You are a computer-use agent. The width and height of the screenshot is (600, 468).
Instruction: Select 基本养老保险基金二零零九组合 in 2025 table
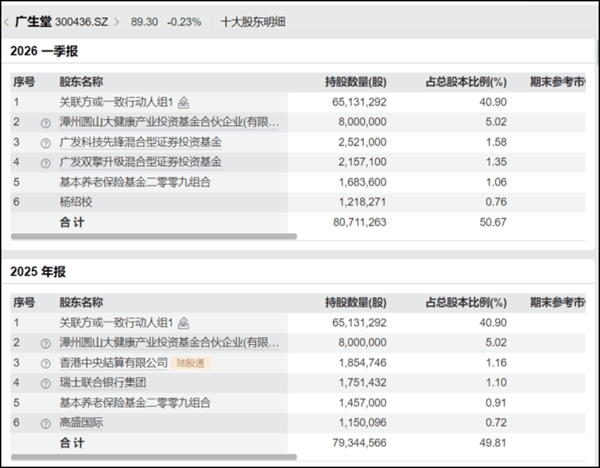pos(135,403)
